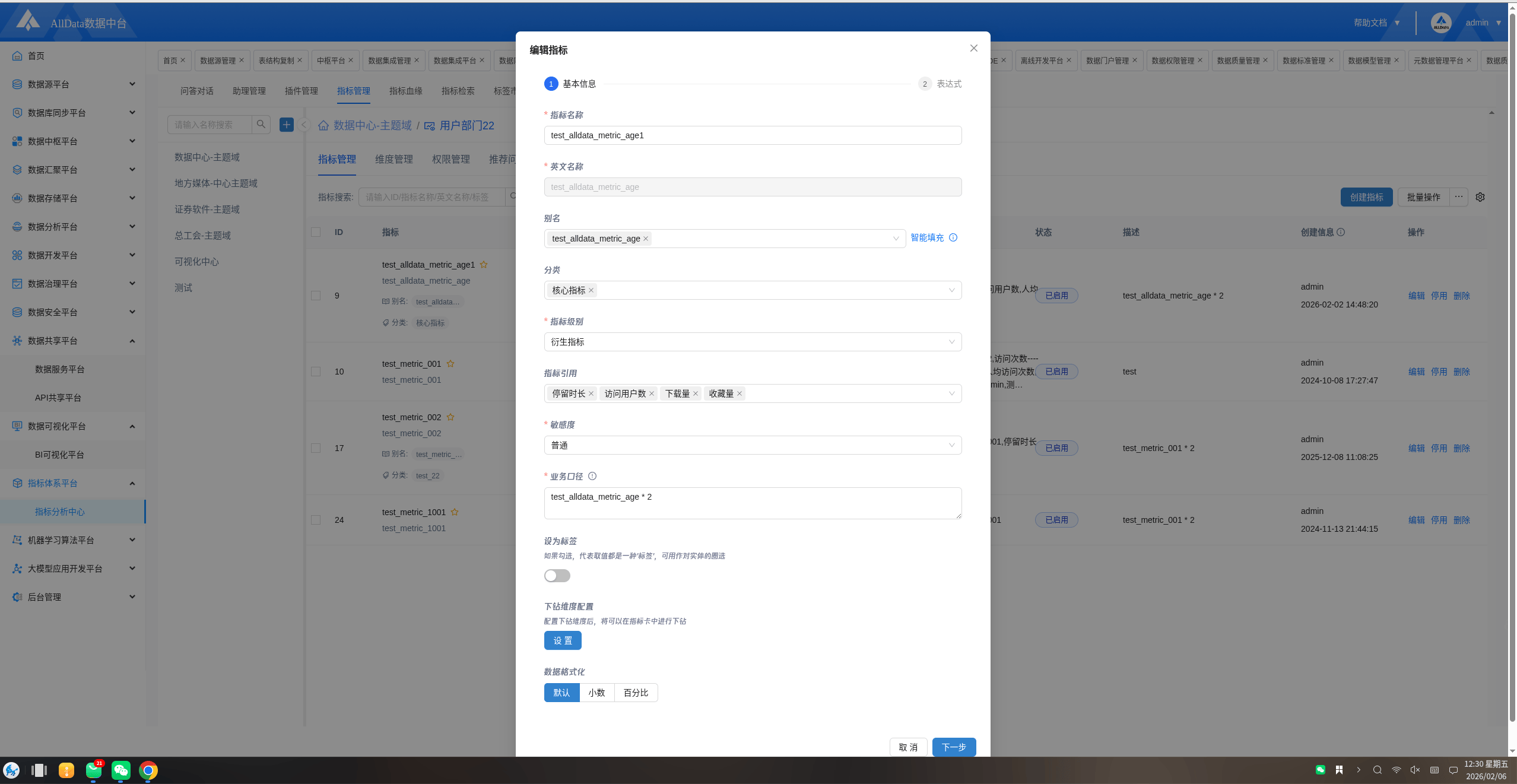The height and width of the screenshot is (784, 1517).
Task: Click the search icon in sidebar search
Action: pos(261,125)
